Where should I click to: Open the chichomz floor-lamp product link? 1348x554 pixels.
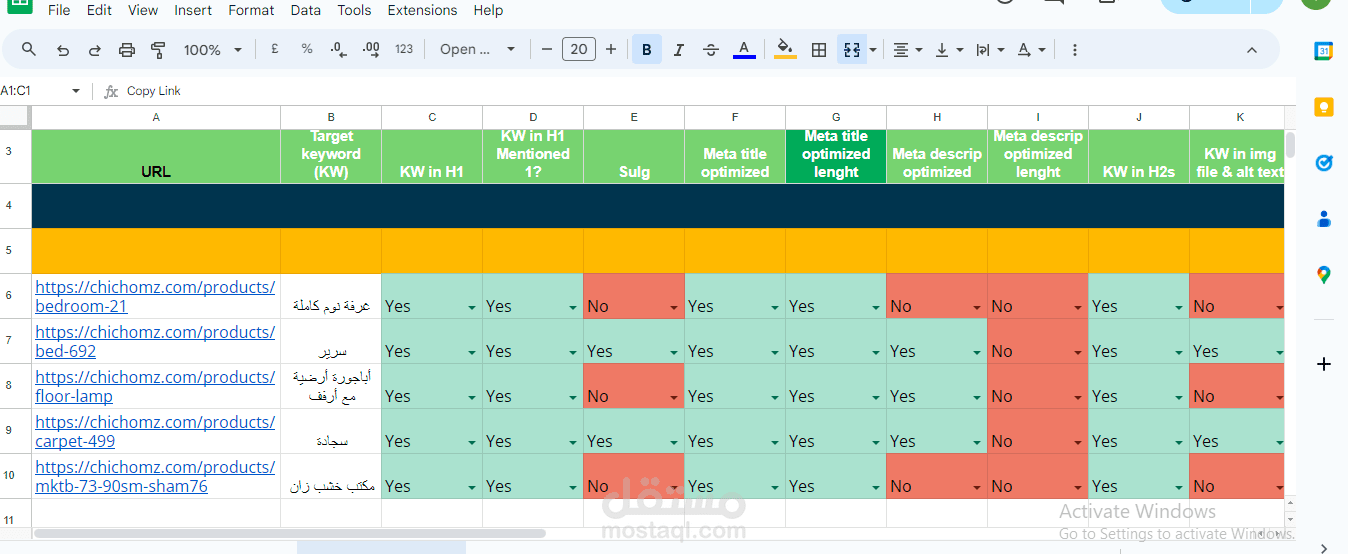pyautogui.click(x=155, y=386)
